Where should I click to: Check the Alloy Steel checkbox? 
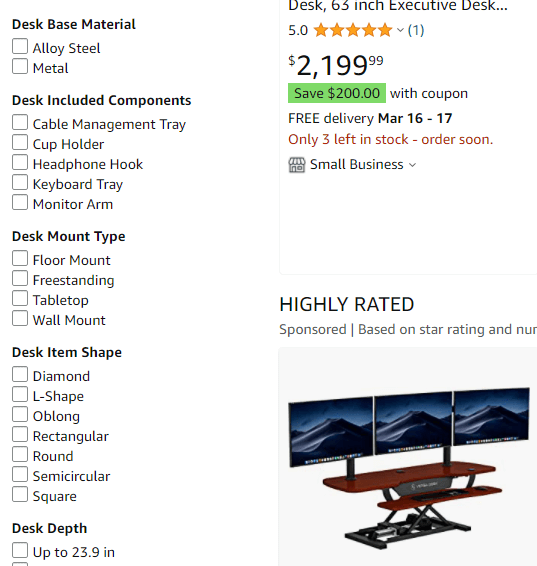[20, 47]
